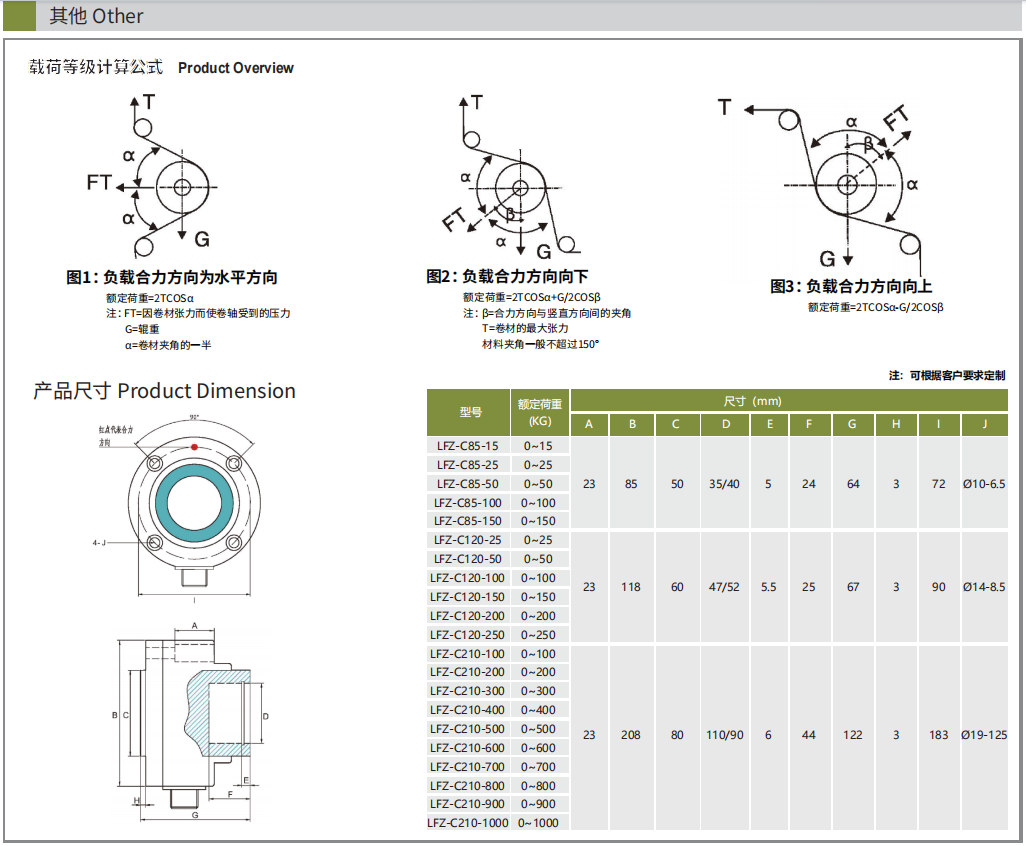The height and width of the screenshot is (846, 1026).
Task: Click the 额定荷重 (KG) column header
Action: pyautogui.click(x=540, y=412)
